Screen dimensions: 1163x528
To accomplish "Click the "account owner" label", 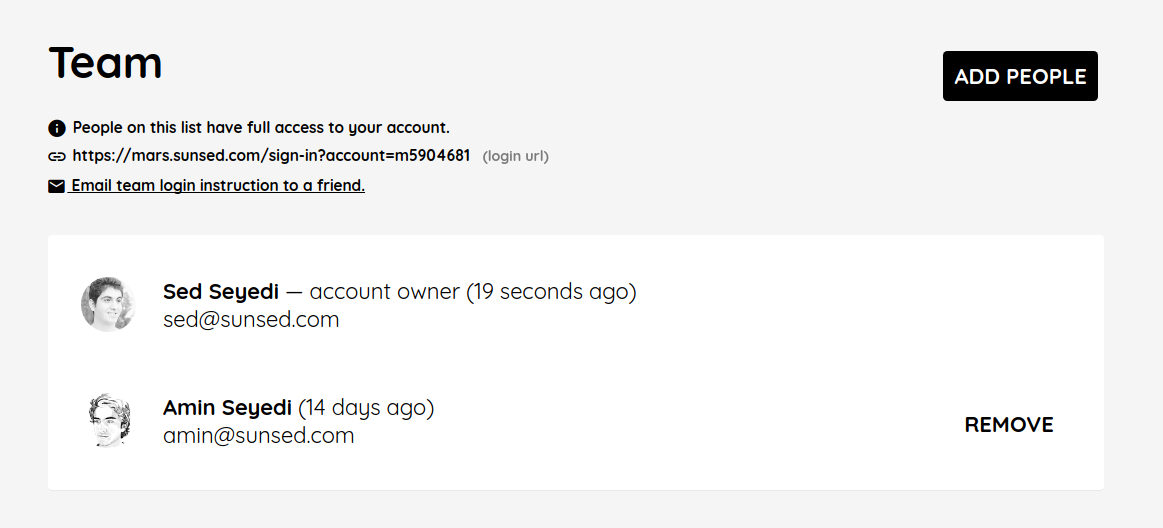I will point(384,292).
